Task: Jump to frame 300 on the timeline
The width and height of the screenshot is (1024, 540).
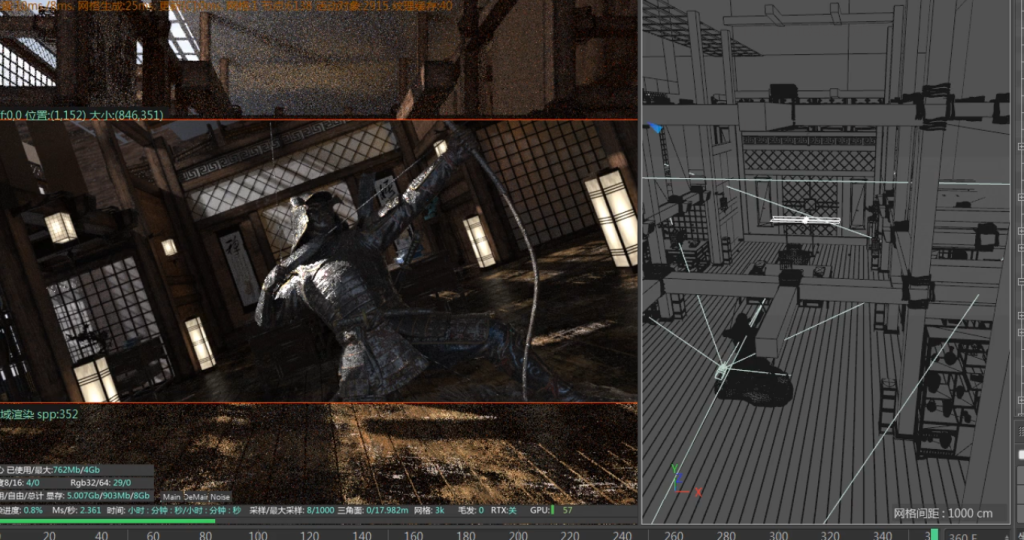Action: tap(778, 535)
